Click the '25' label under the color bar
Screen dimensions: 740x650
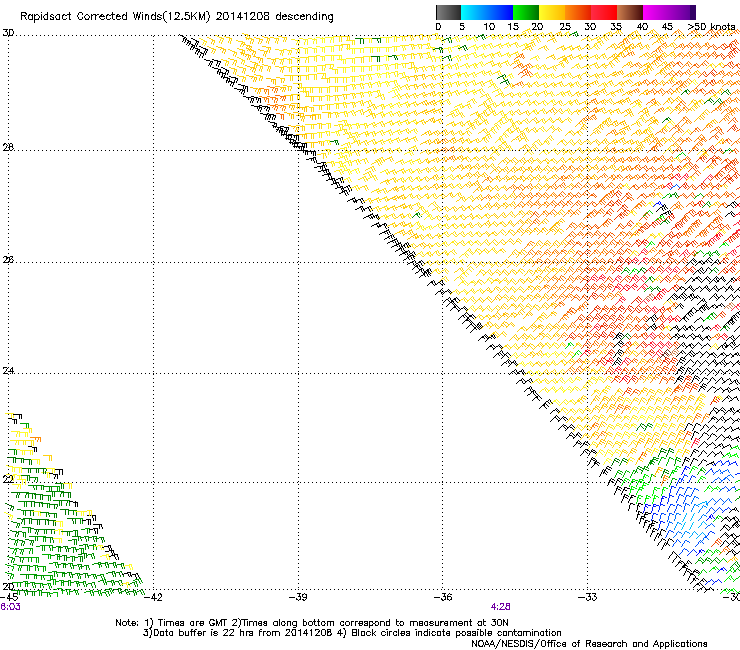pyautogui.click(x=565, y=27)
